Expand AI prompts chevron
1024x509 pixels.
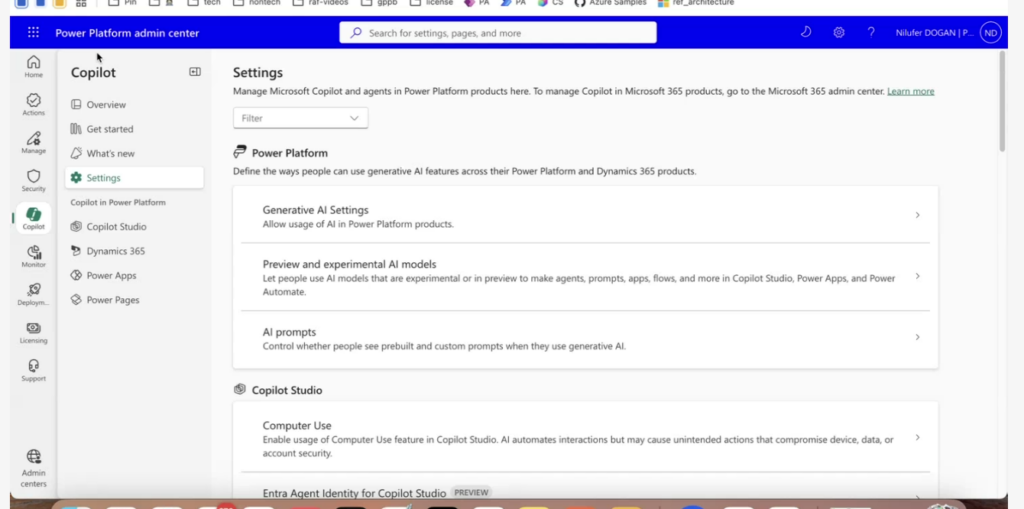pos(918,337)
